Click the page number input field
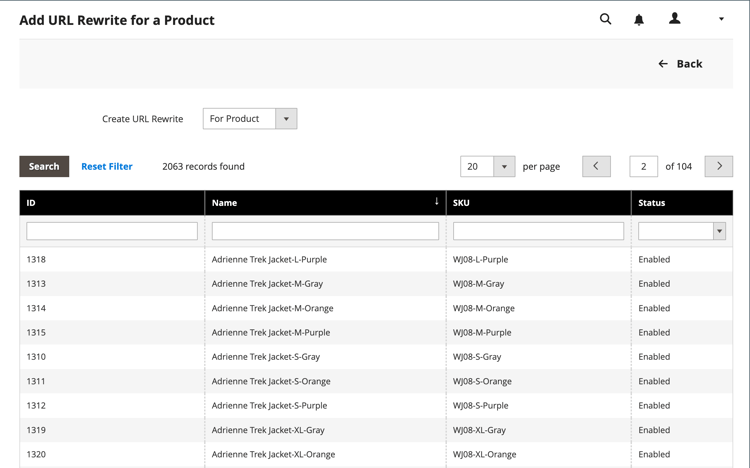Image resolution: width=750 pixels, height=468 pixels. [x=643, y=167]
